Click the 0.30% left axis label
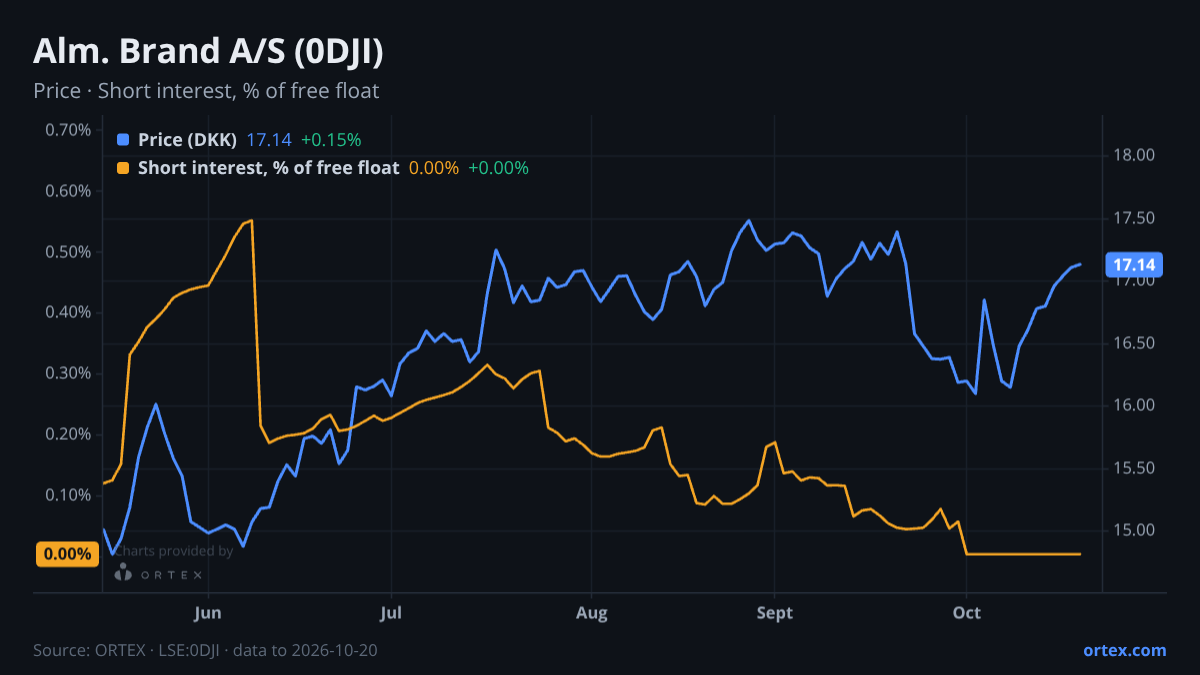 point(68,373)
